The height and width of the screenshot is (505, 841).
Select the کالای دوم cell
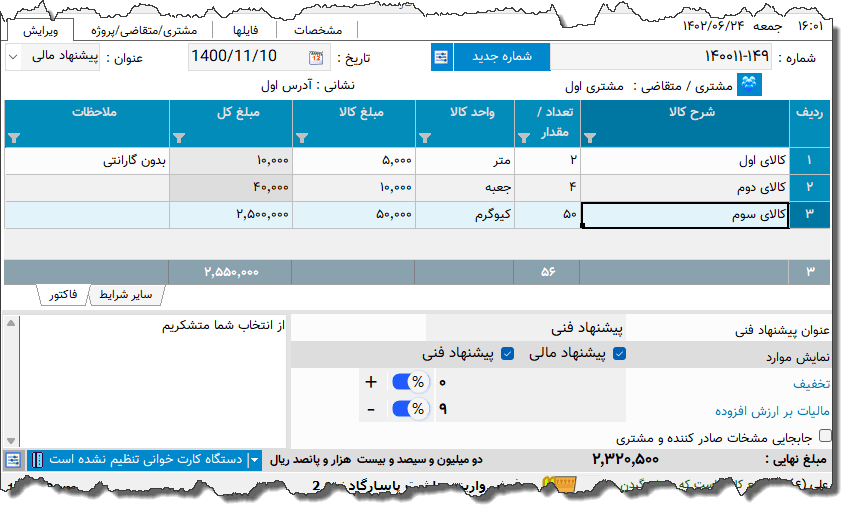685,188
